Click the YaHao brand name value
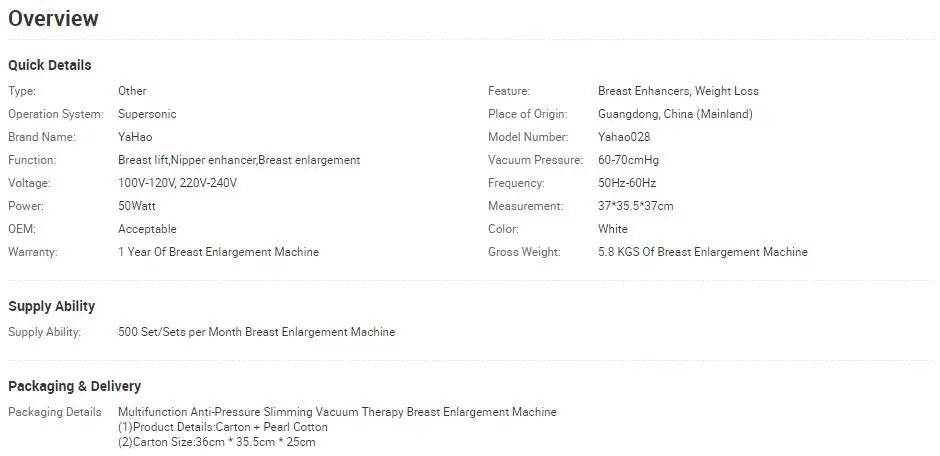This screenshot has height=456, width=940. [x=135, y=137]
